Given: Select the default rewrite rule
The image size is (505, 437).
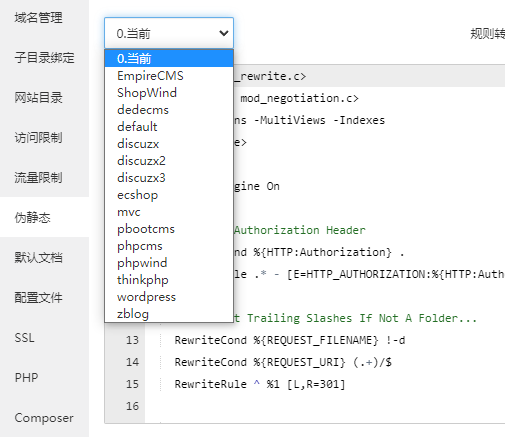Looking at the screenshot, I should tap(169, 127).
